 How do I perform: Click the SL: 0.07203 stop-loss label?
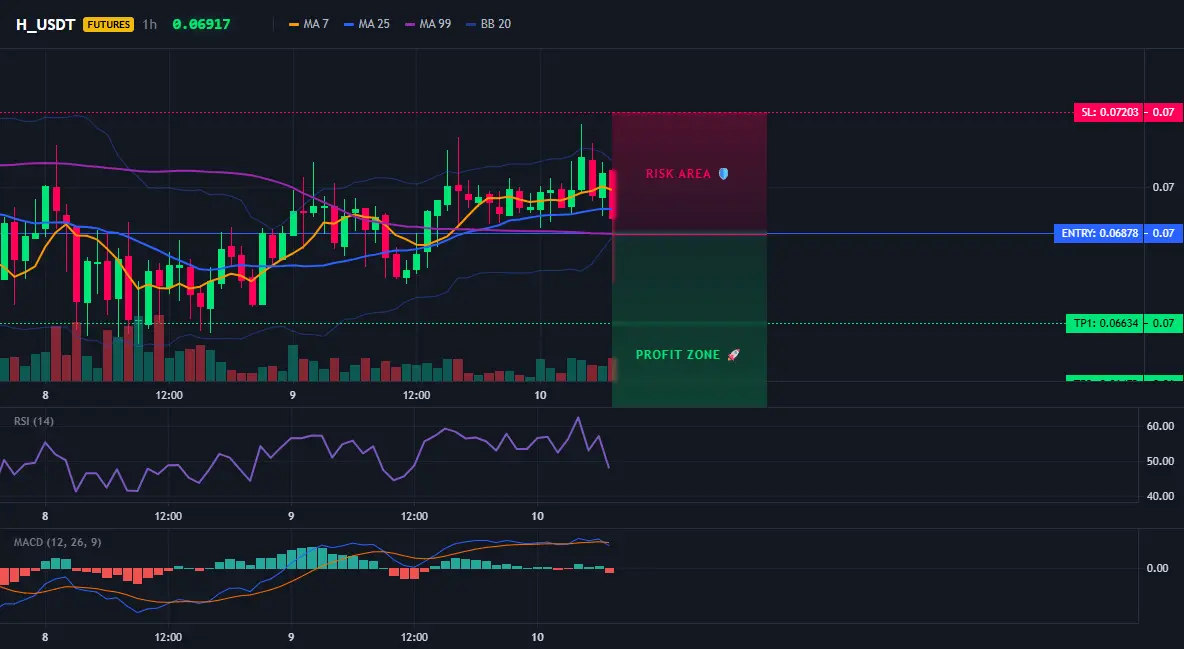1108,113
